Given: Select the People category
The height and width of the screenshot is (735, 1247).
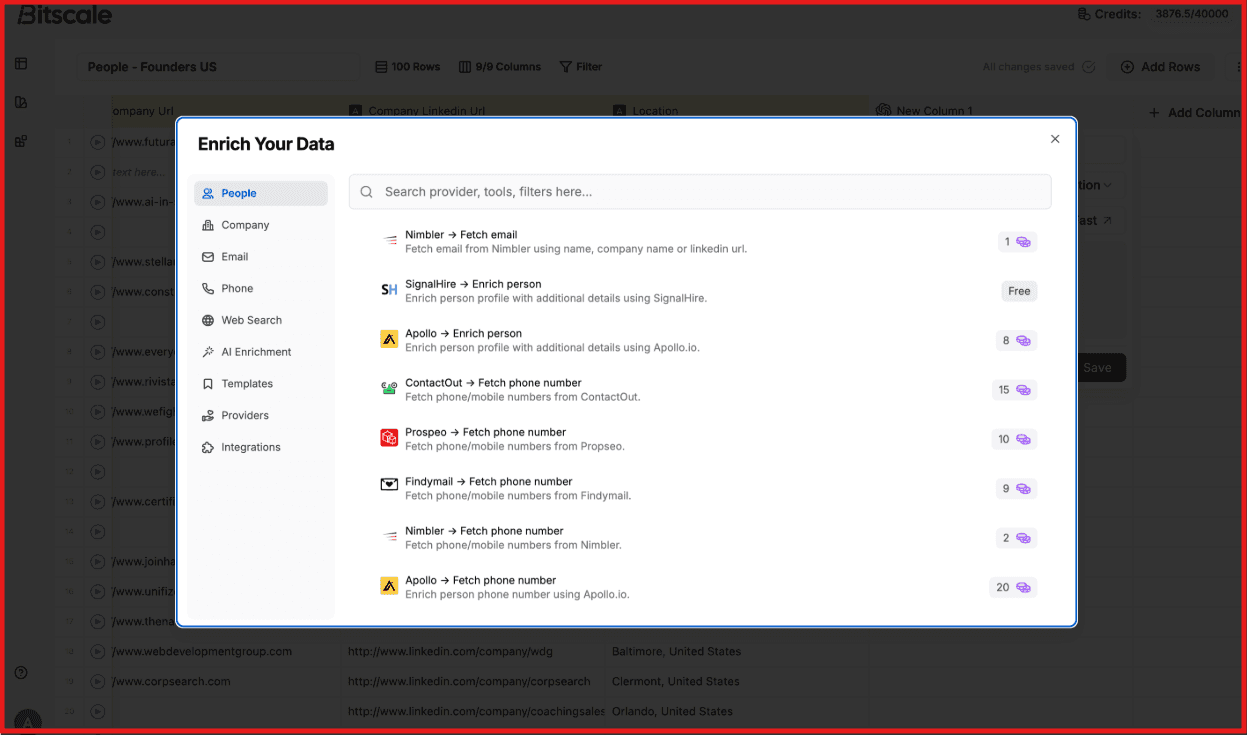Looking at the screenshot, I should tap(261, 193).
